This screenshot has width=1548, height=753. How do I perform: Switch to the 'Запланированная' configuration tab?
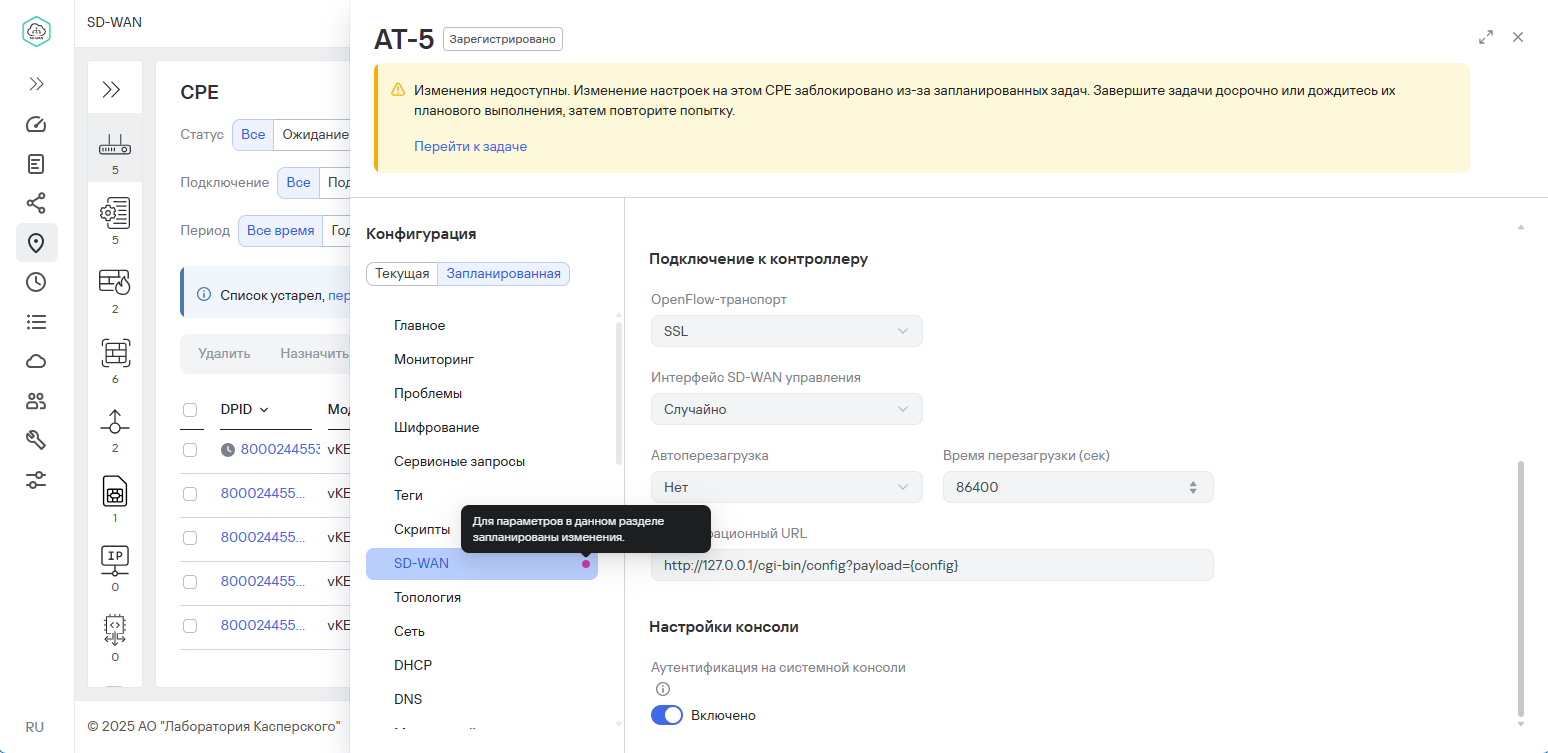tap(503, 274)
